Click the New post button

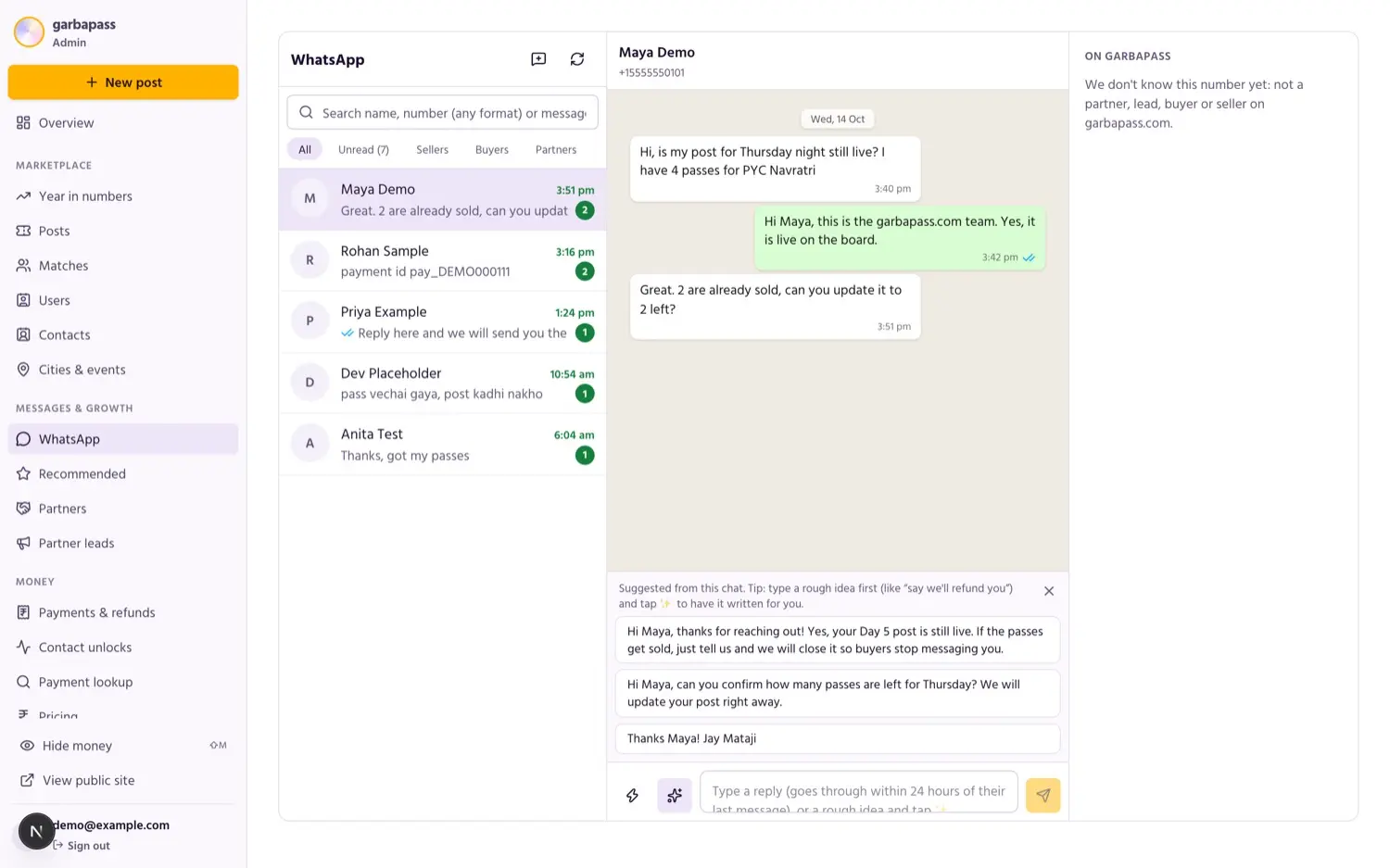[x=123, y=82]
